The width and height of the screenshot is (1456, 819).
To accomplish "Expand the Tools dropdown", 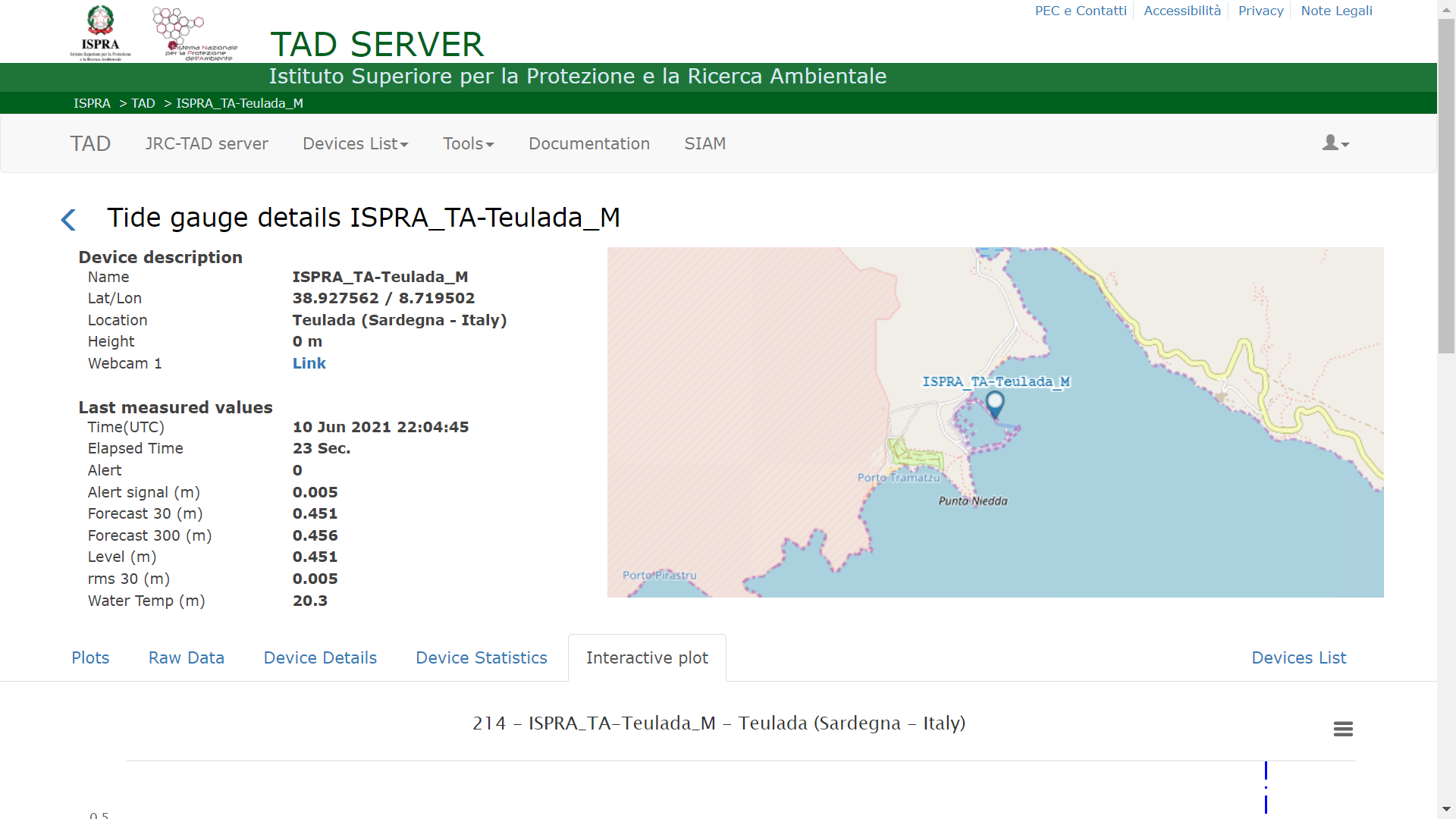I will coord(468,143).
